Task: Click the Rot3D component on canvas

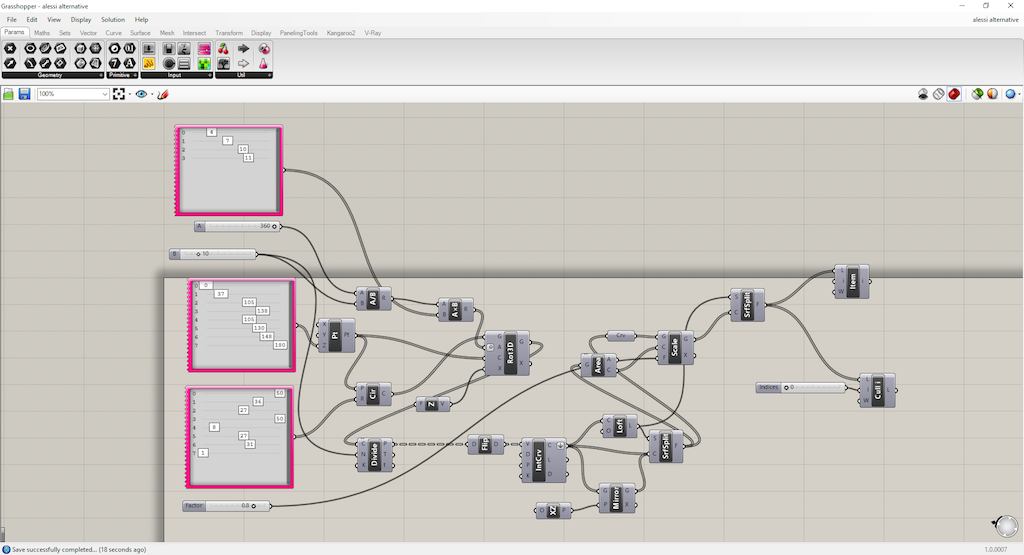Action: point(509,353)
